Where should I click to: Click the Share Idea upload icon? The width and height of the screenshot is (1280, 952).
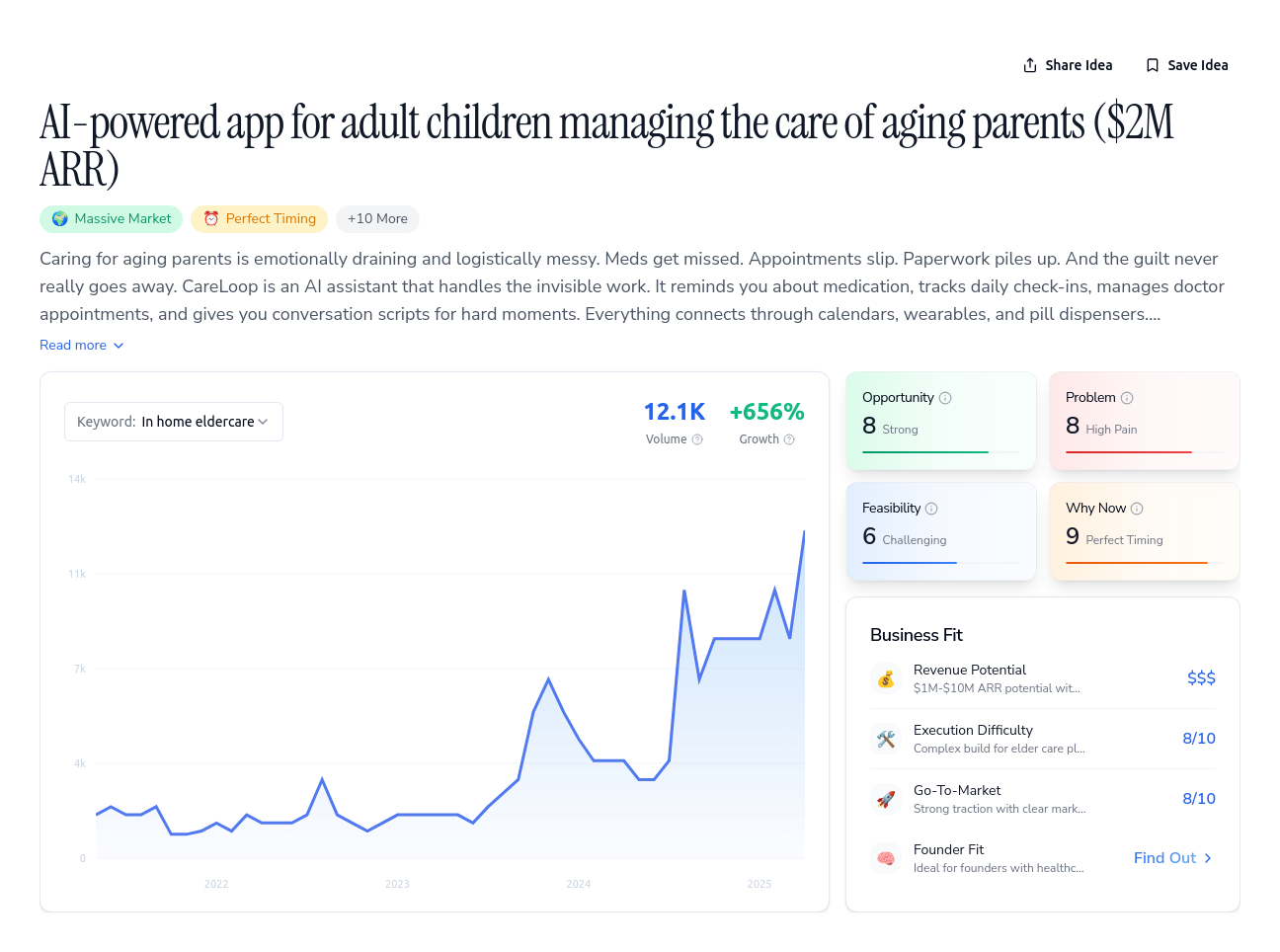point(1030,65)
